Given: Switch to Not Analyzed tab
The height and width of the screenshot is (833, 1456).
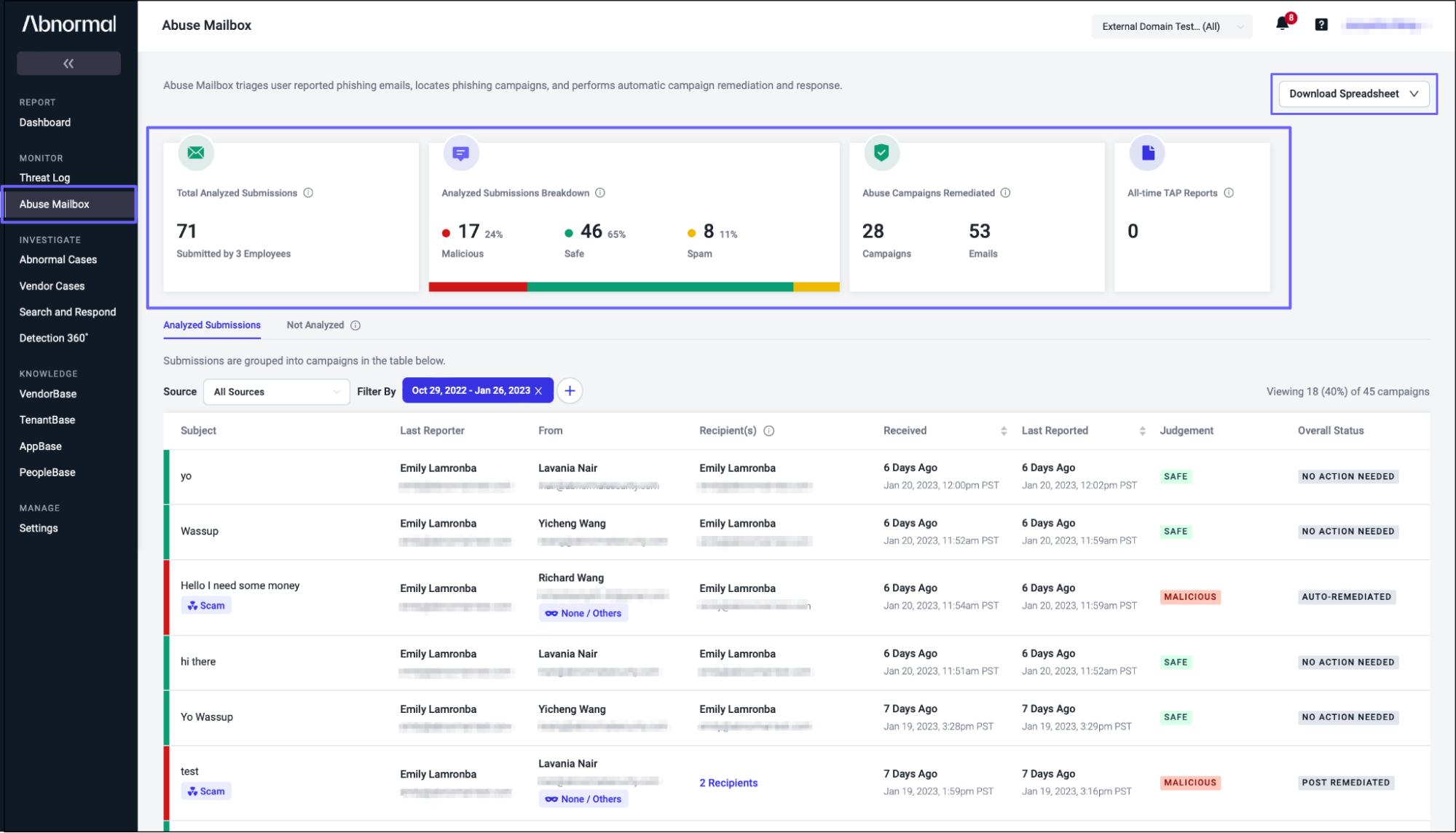Looking at the screenshot, I should pyautogui.click(x=315, y=325).
